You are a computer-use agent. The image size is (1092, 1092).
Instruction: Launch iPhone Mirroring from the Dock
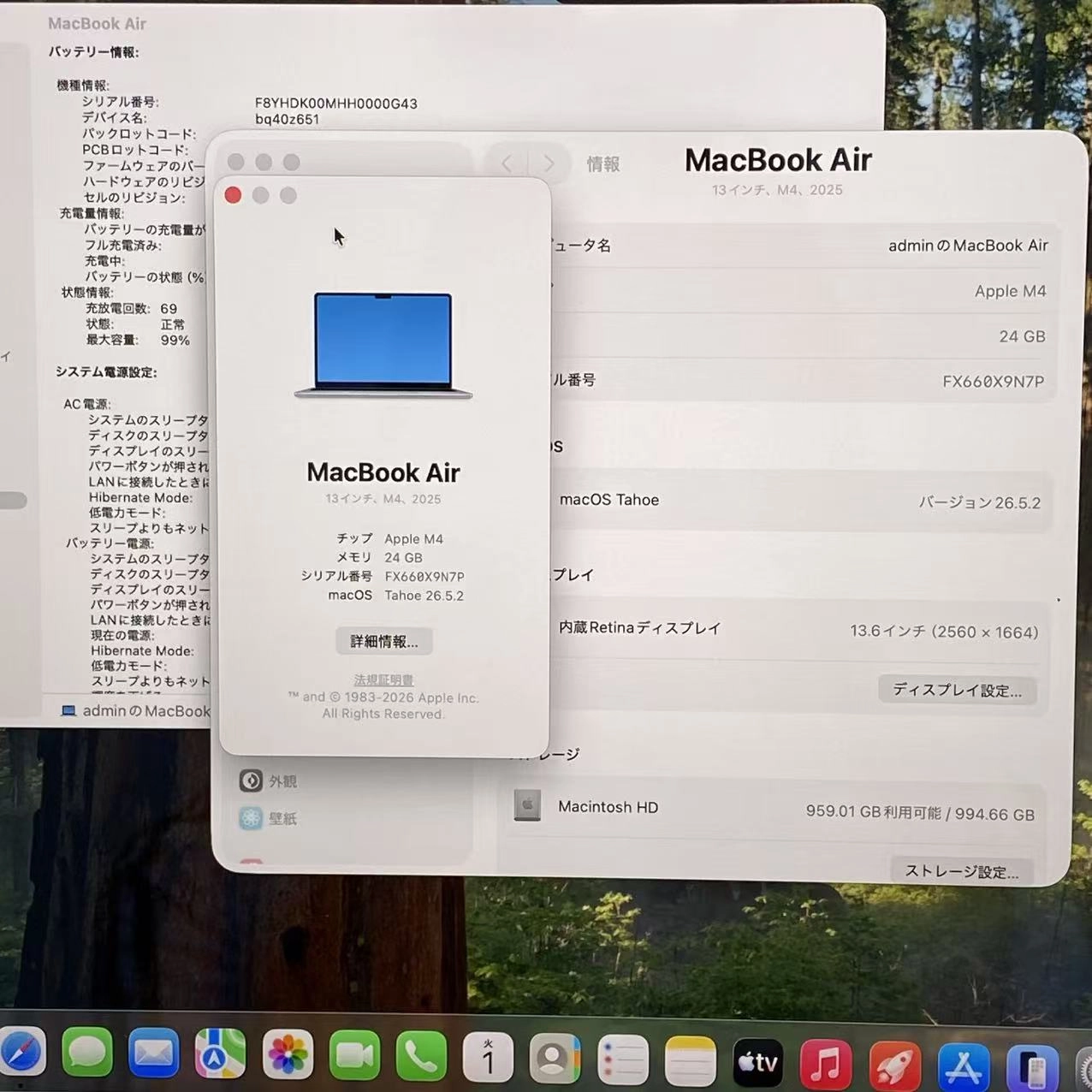tap(1033, 1068)
